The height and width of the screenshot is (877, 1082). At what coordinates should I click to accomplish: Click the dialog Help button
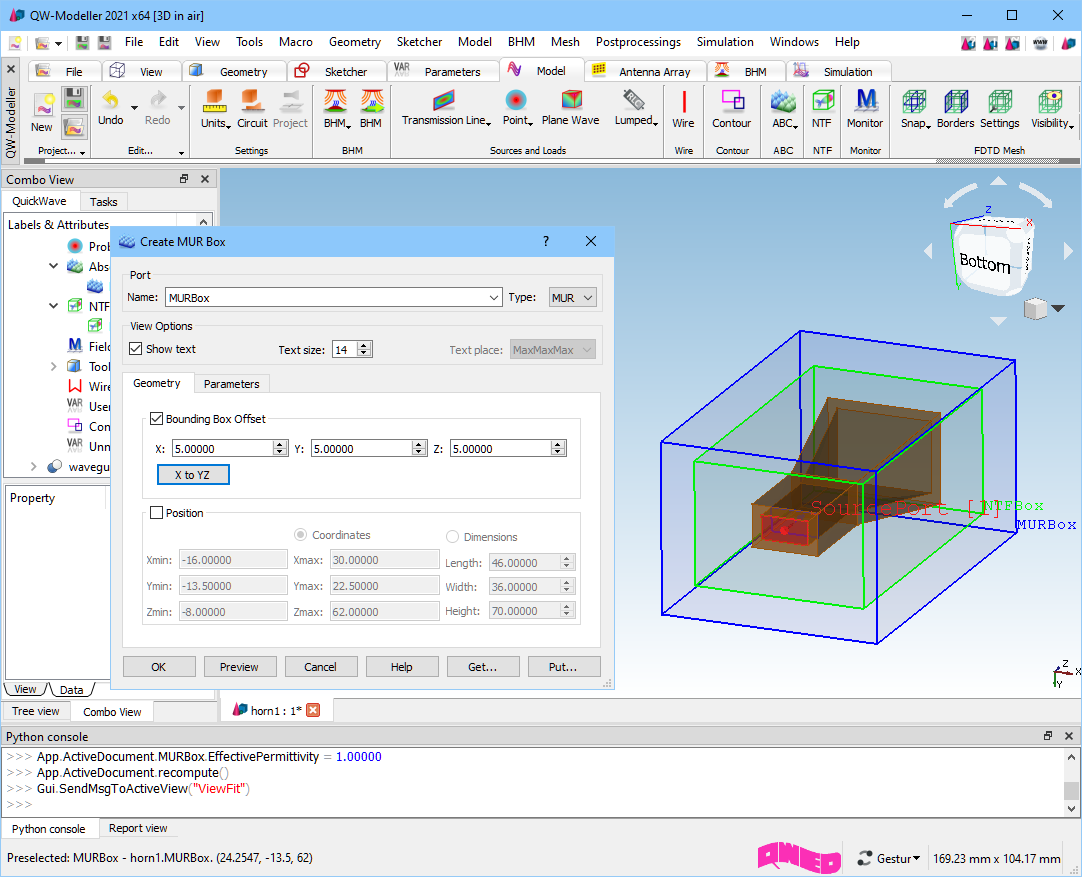click(402, 667)
